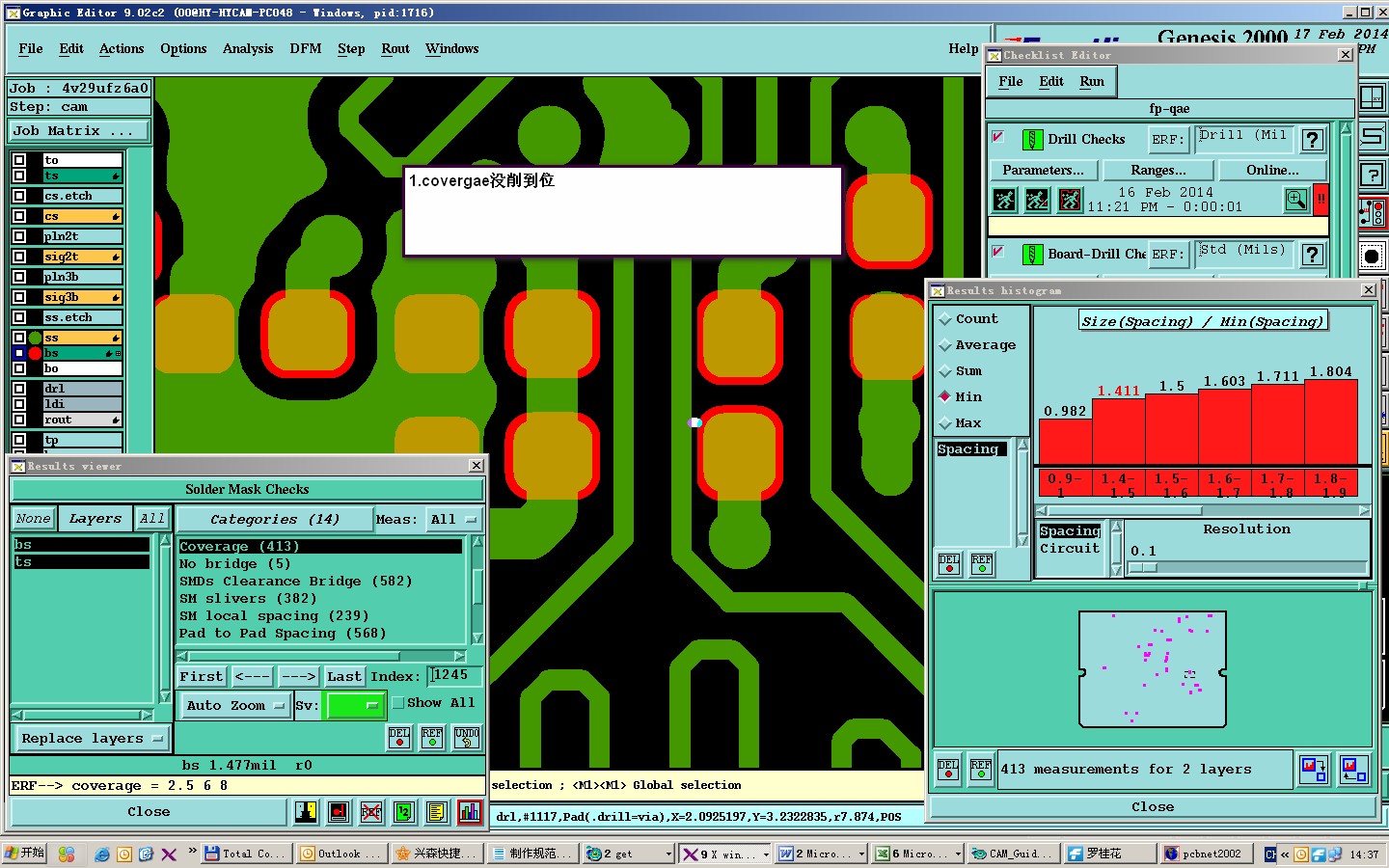Click crossed-out REF icon in Results viewer
This screenshot has height=868, width=1389.
tap(371, 812)
